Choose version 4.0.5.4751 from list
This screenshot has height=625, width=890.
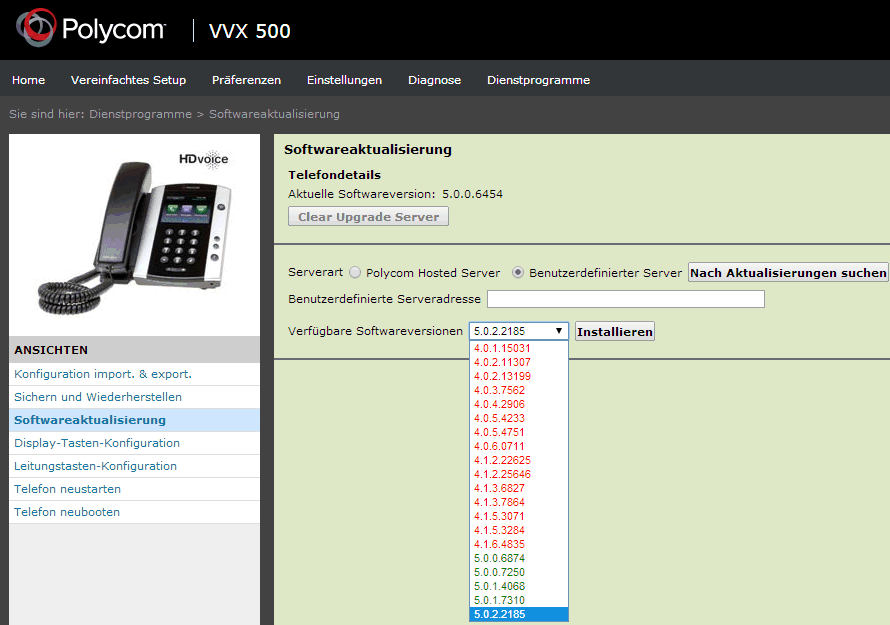519,432
